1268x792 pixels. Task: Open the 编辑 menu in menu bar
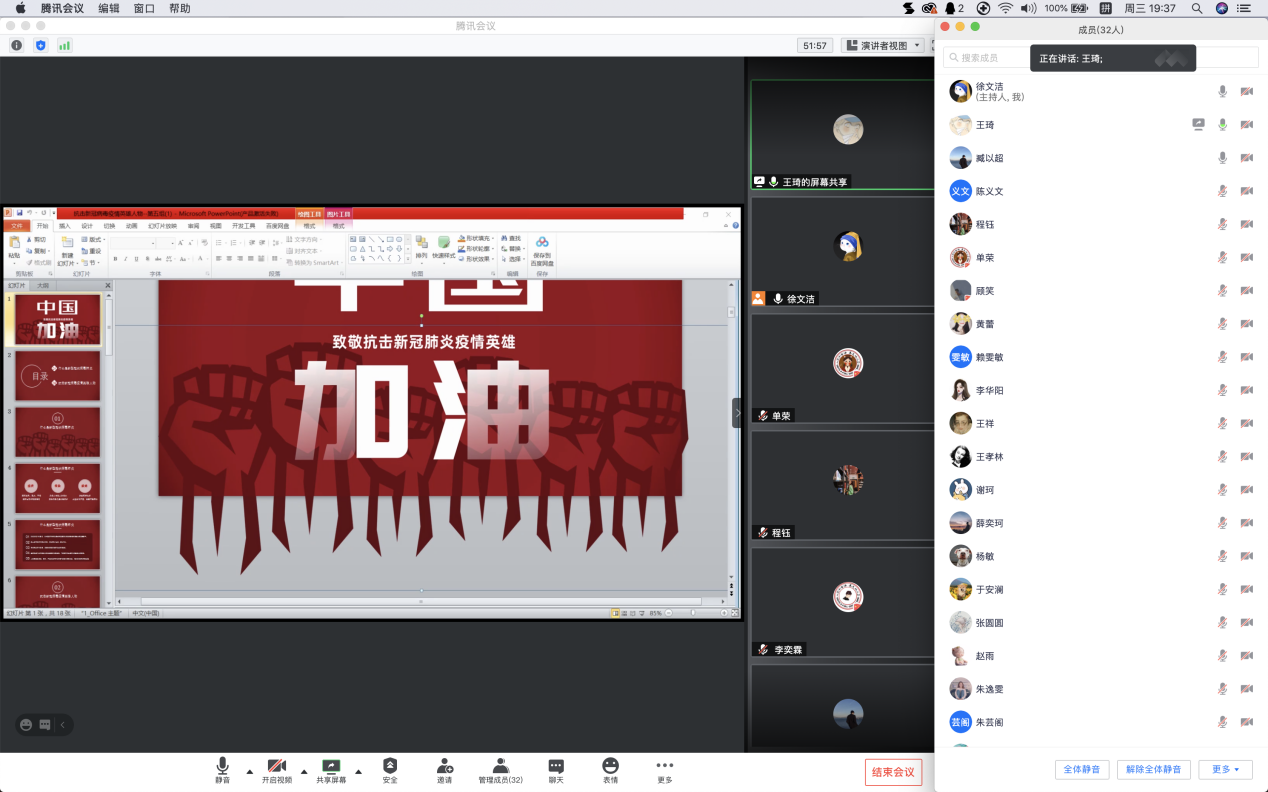[109, 8]
